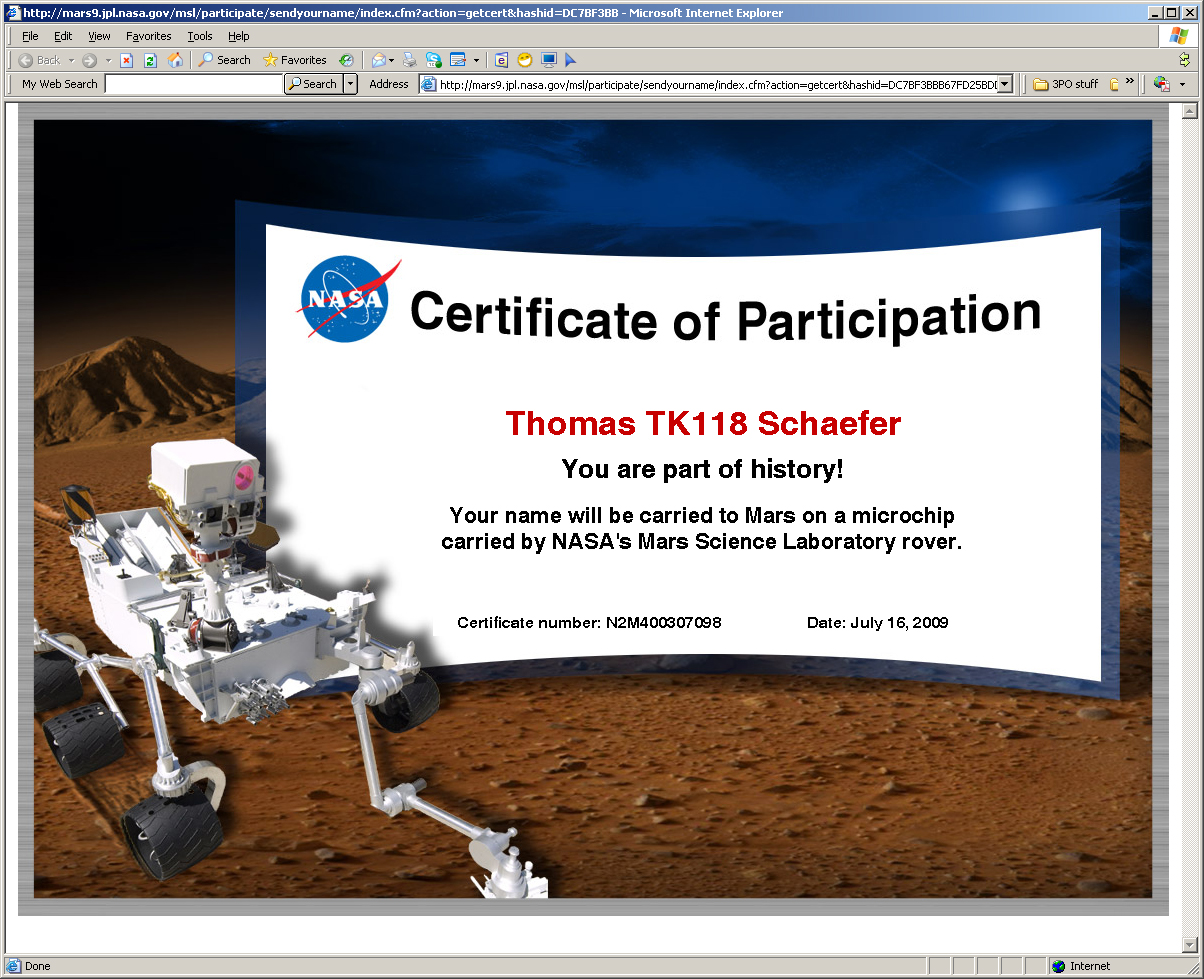
Task: Click the name 'Thomas TK118 Schaefer'
Action: [703, 423]
